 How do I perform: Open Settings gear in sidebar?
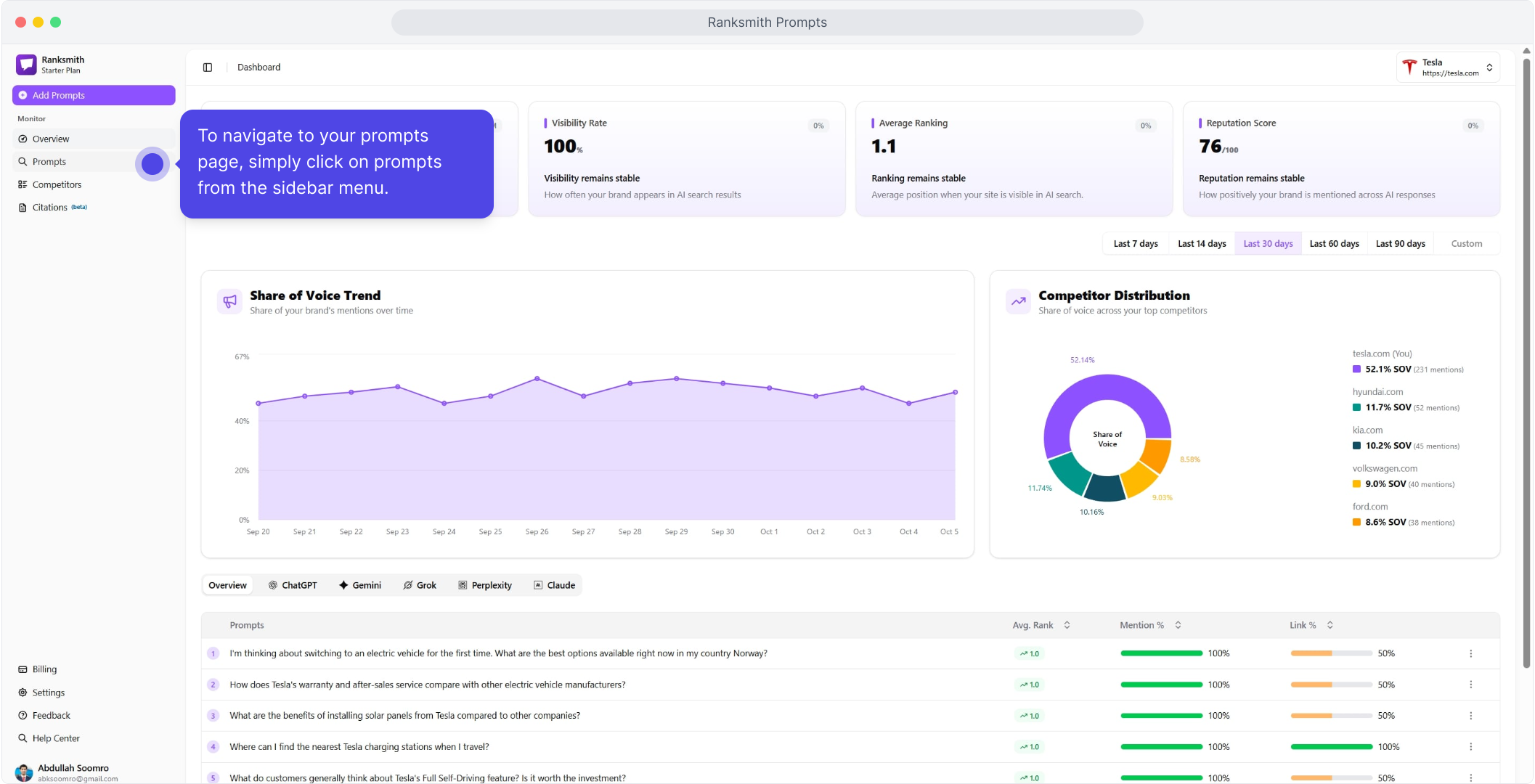pos(23,693)
